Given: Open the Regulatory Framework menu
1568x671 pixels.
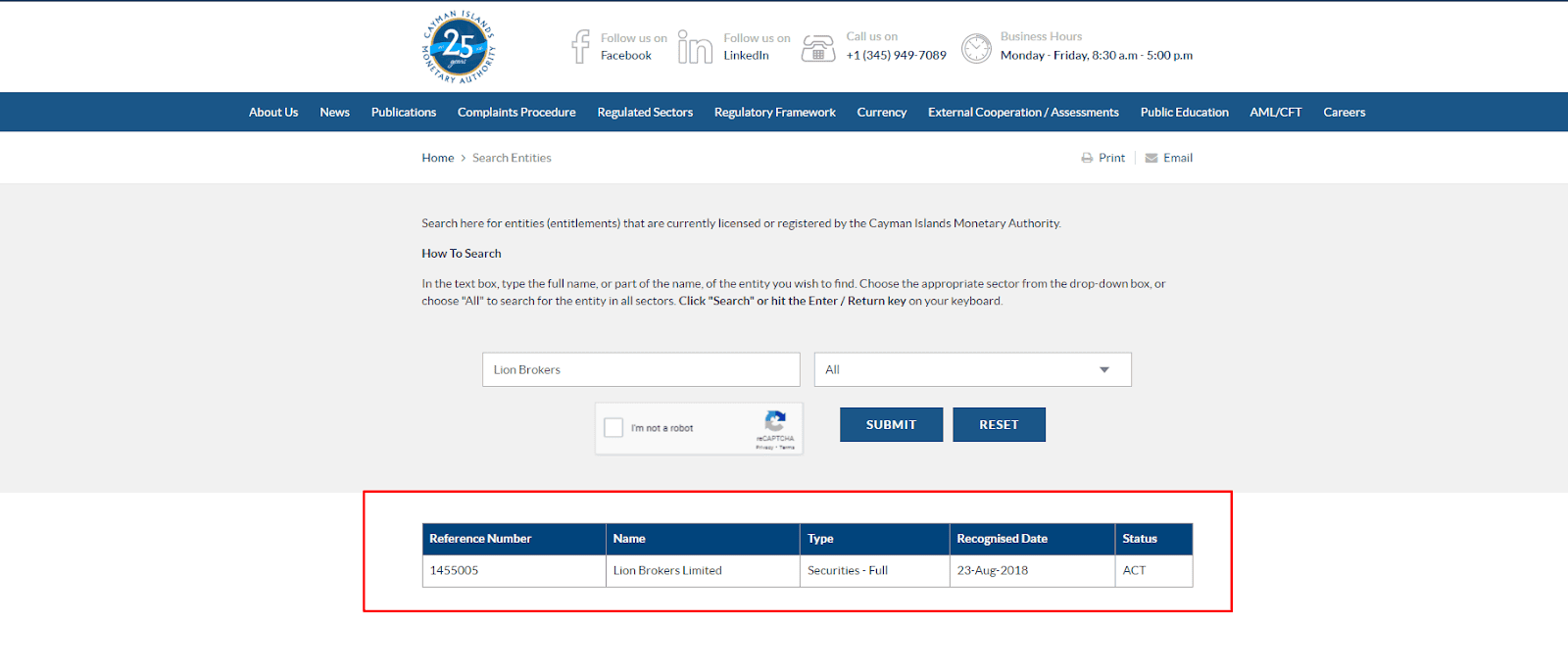Looking at the screenshot, I should (775, 113).
